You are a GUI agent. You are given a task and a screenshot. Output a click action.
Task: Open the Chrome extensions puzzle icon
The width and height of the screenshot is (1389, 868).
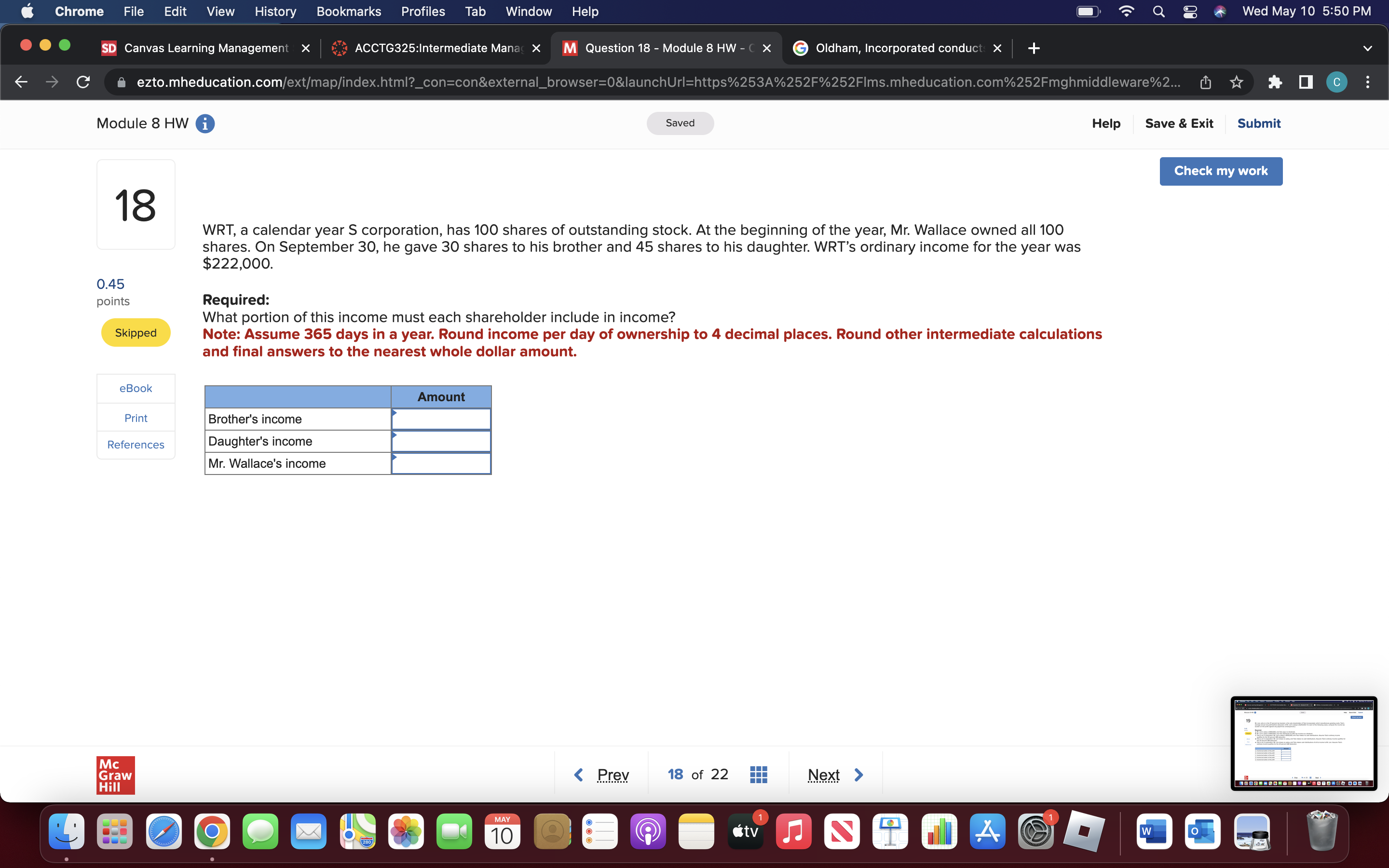click(1275, 82)
